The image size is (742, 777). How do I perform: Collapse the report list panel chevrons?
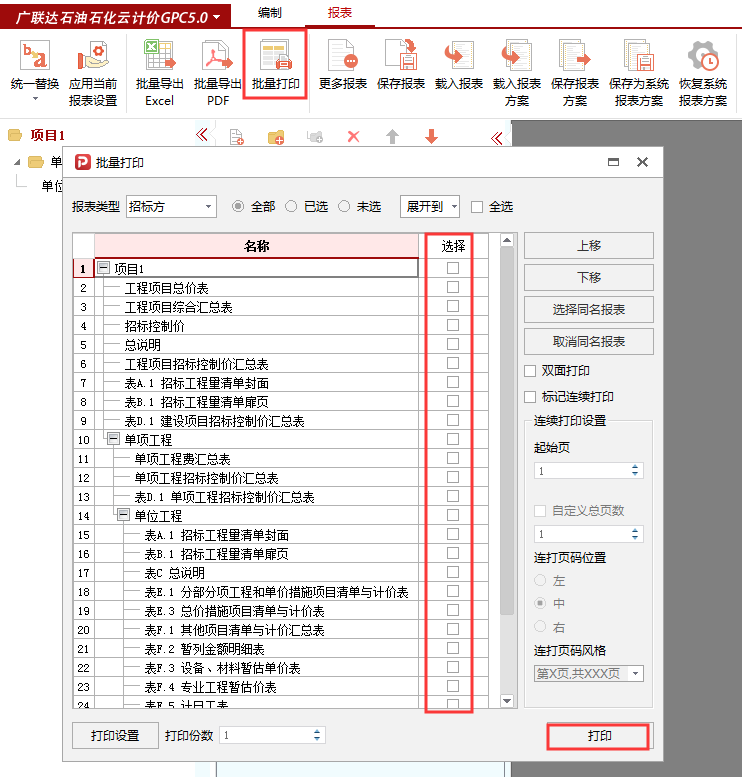click(497, 138)
